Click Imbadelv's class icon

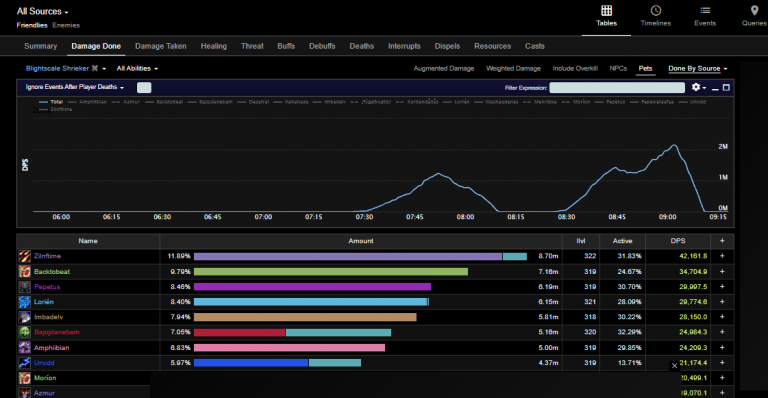[24, 317]
